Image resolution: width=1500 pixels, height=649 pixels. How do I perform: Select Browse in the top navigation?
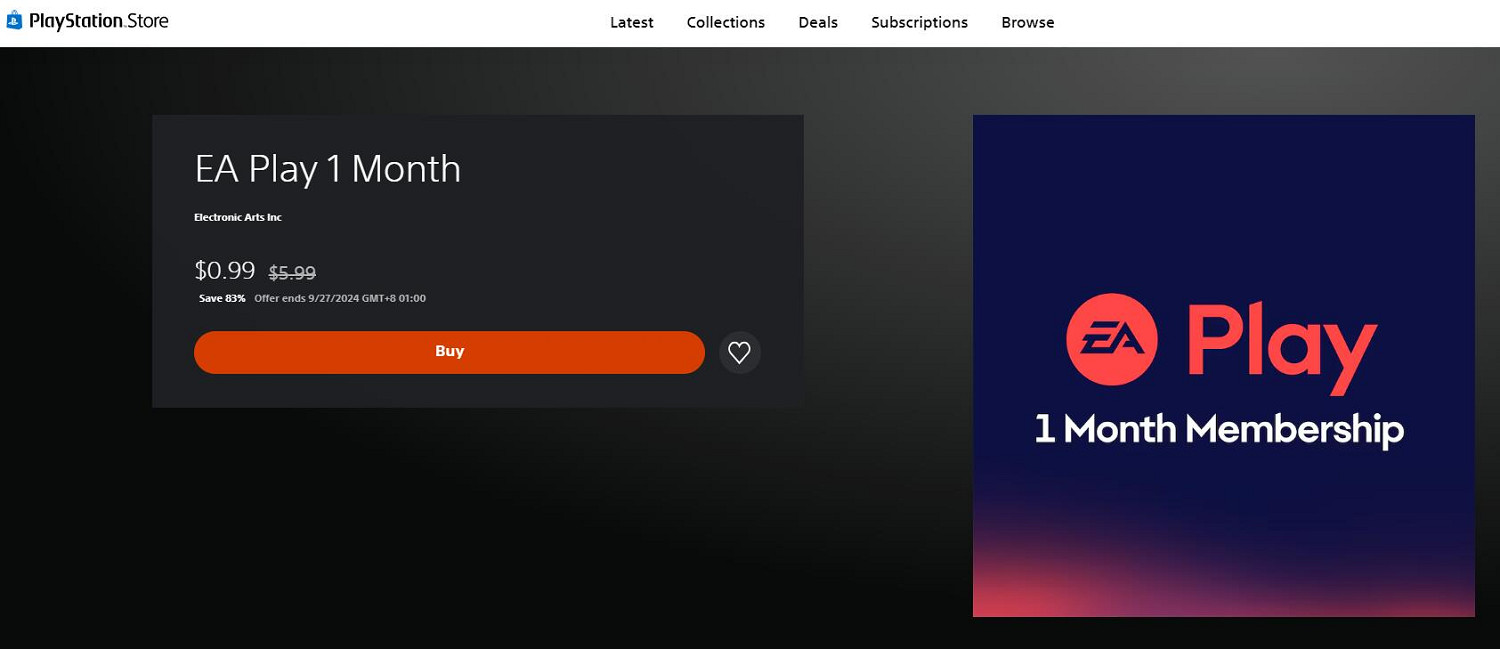click(1027, 22)
